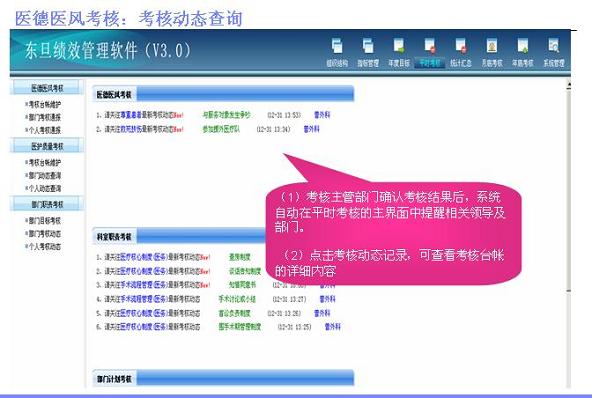Image resolution: width=592 pixels, height=398 pixels.
Task: Open the 统计汇总 toolbar icon
Action: 461,52
